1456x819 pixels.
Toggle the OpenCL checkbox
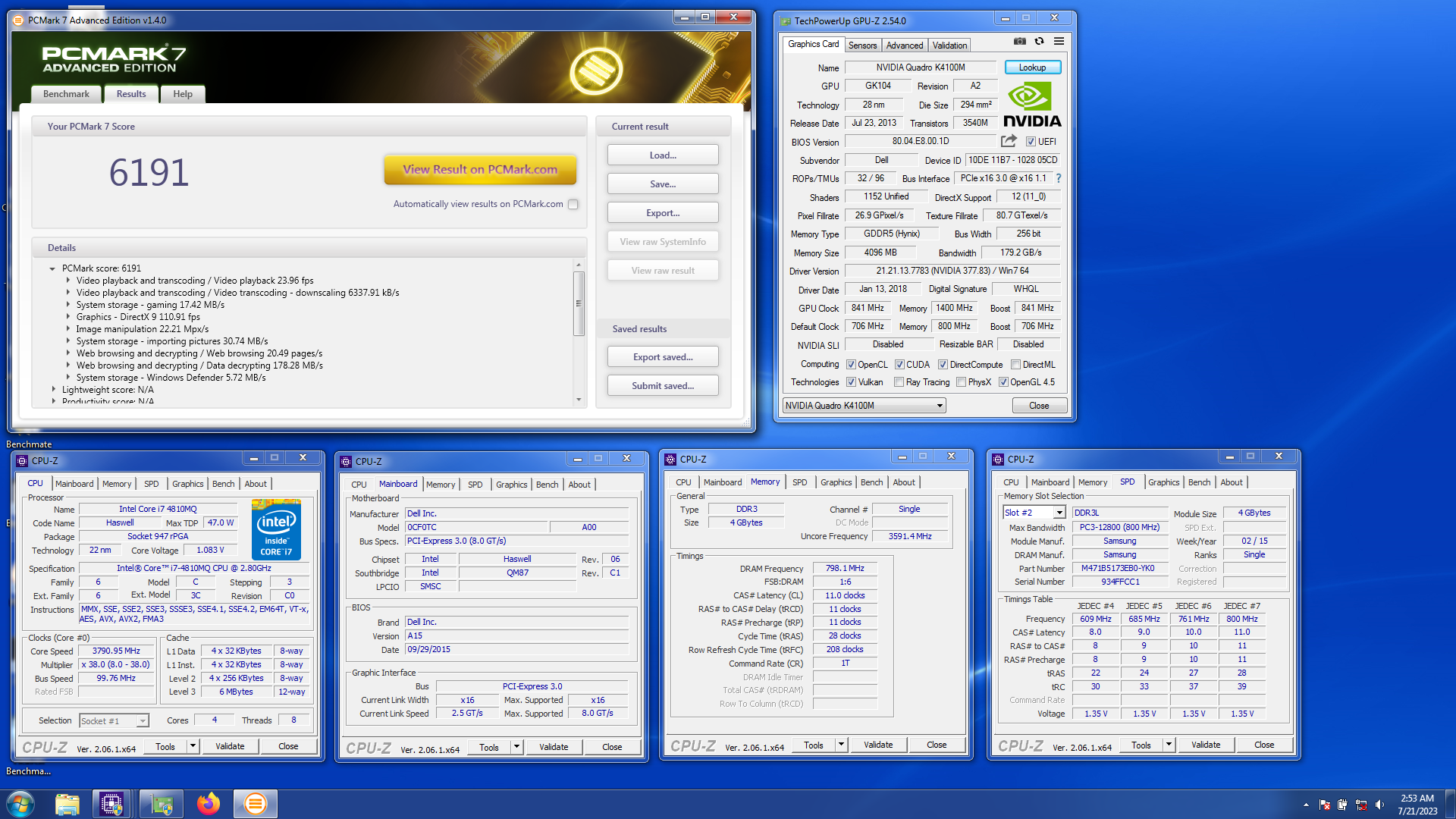(851, 365)
